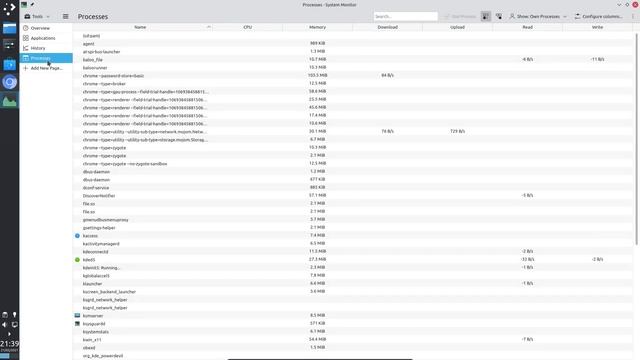Viewport: 640px width, 360px height.
Task: Select the Processes page
Action: point(46,58)
